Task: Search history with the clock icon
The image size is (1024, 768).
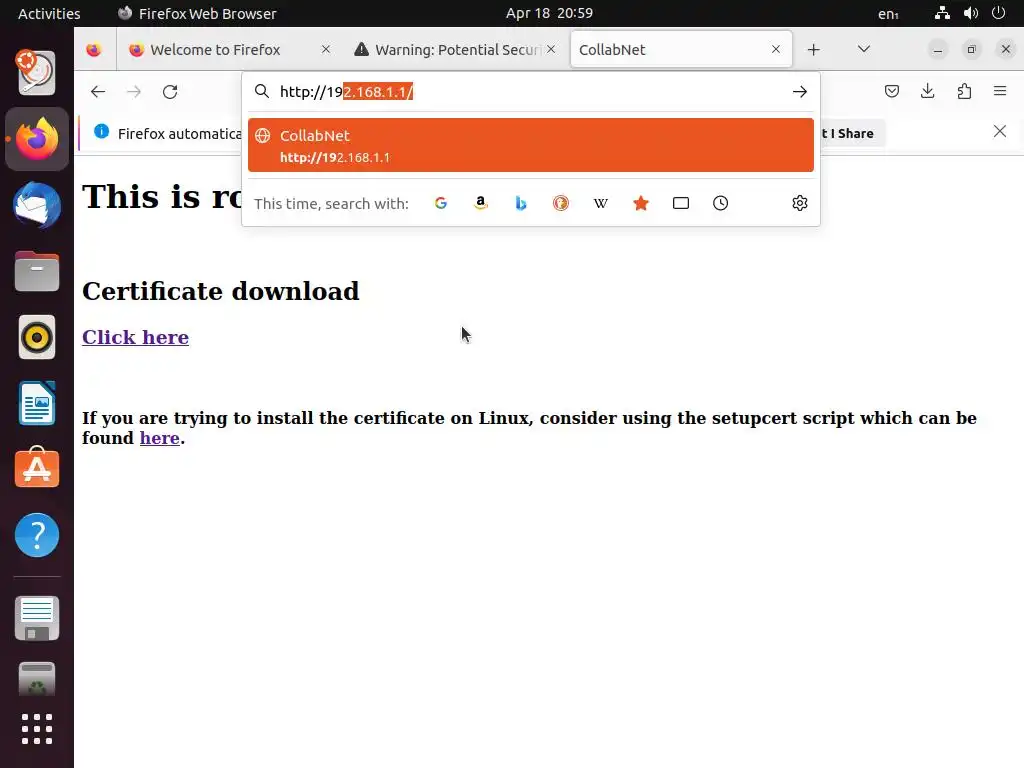Action: (720, 203)
